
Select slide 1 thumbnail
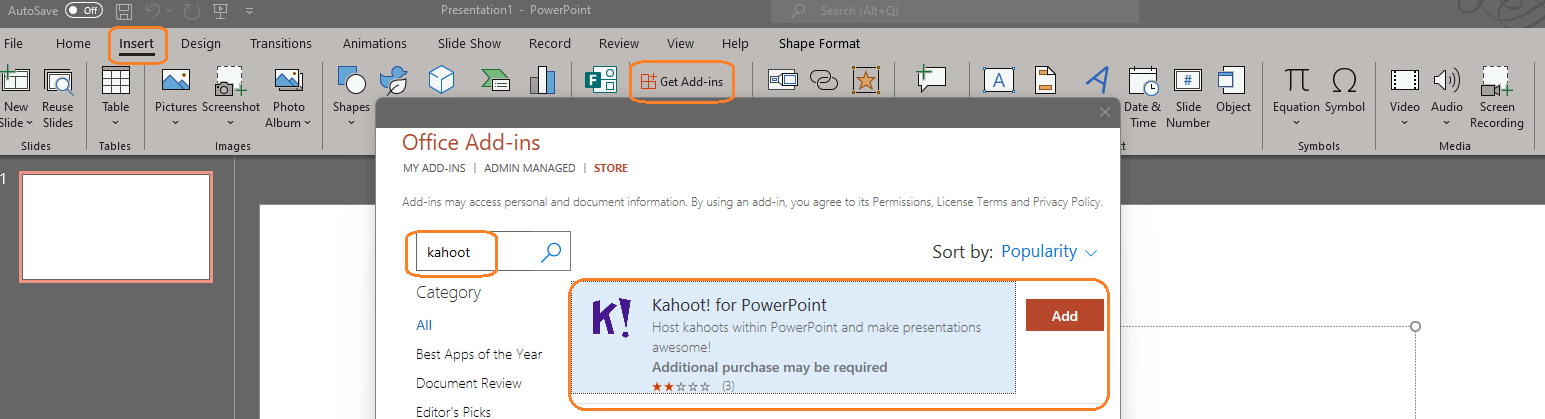point(116,227)
